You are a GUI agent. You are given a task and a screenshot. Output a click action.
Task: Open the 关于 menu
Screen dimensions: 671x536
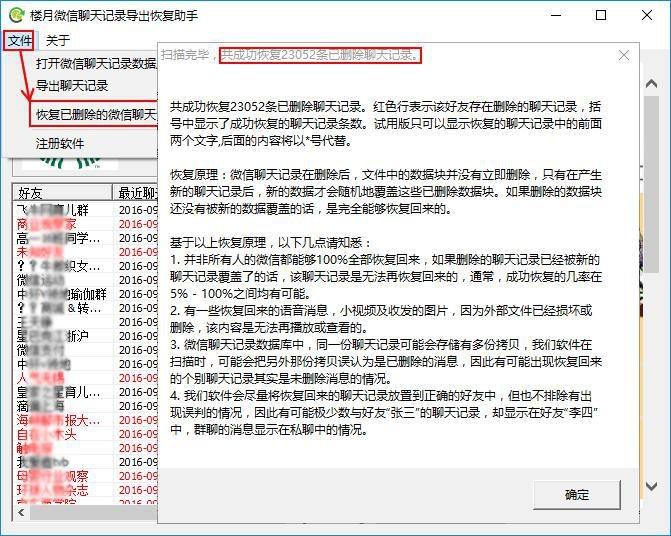coord(57,41)
